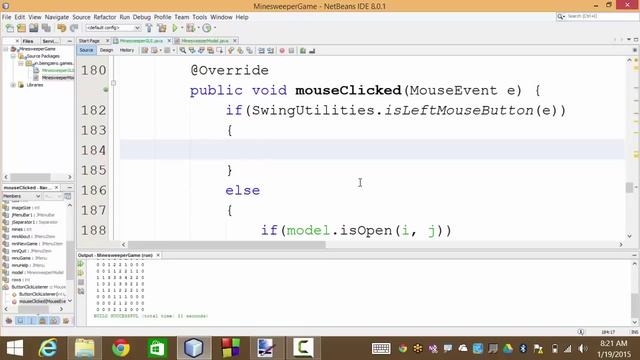Open the editor documents list dropdown arrow

629,40
